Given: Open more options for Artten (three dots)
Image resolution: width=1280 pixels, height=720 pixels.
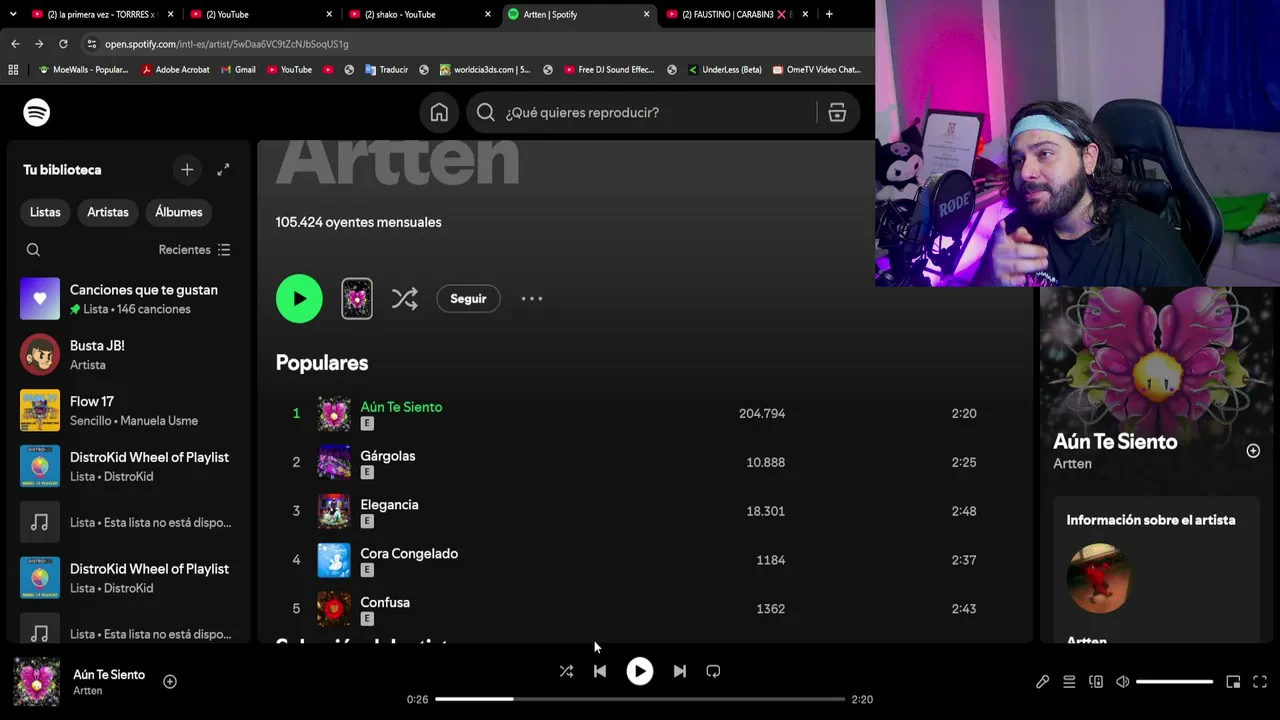Looking at the screenshot, I should coord(532,299).
